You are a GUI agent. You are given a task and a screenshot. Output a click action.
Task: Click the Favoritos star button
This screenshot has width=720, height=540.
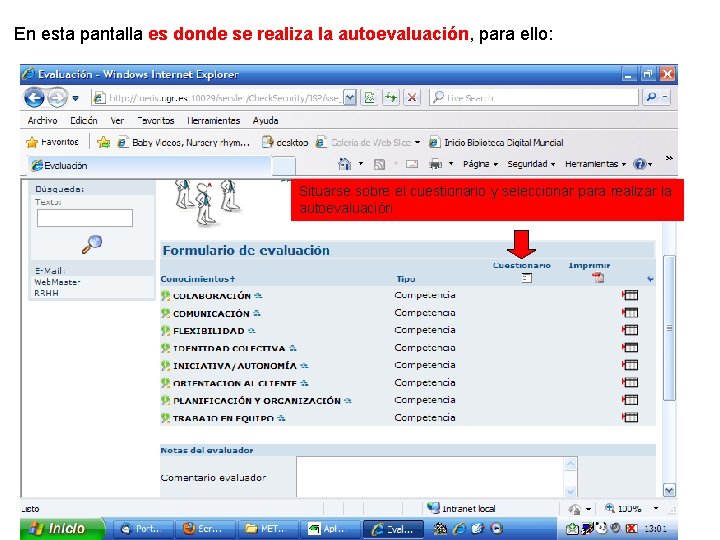tap(52, 142)
